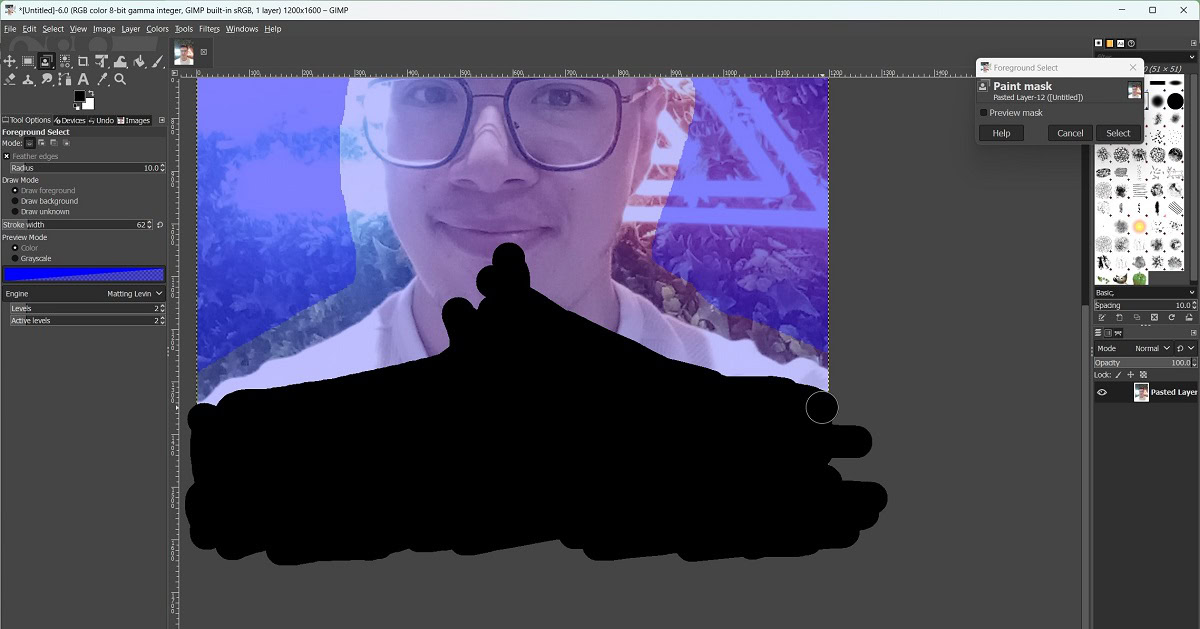Adjust the Levels stepper arrows

pyautogui.click(x=162, y=309)
